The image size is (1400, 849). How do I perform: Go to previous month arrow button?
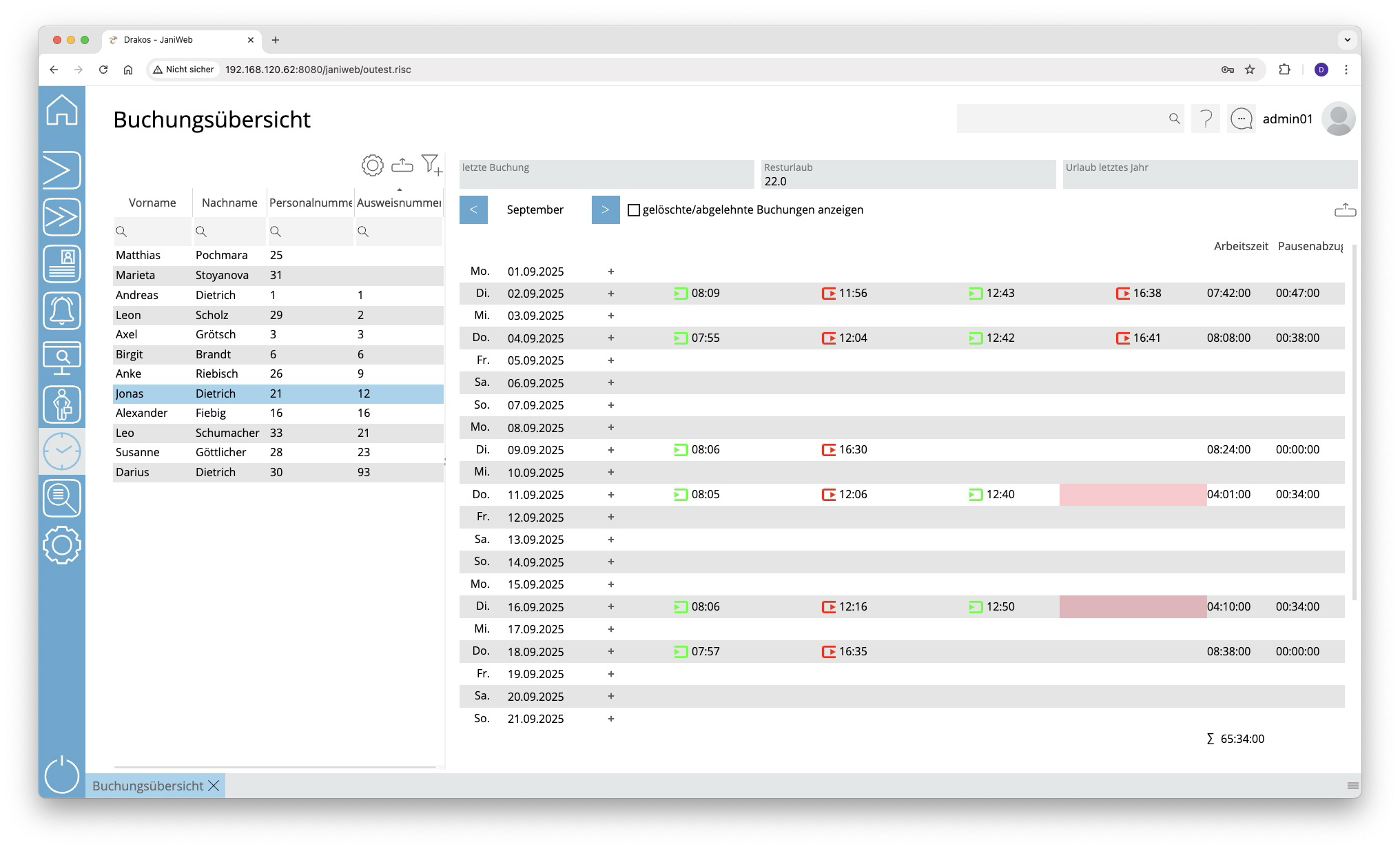click(473, 209)
